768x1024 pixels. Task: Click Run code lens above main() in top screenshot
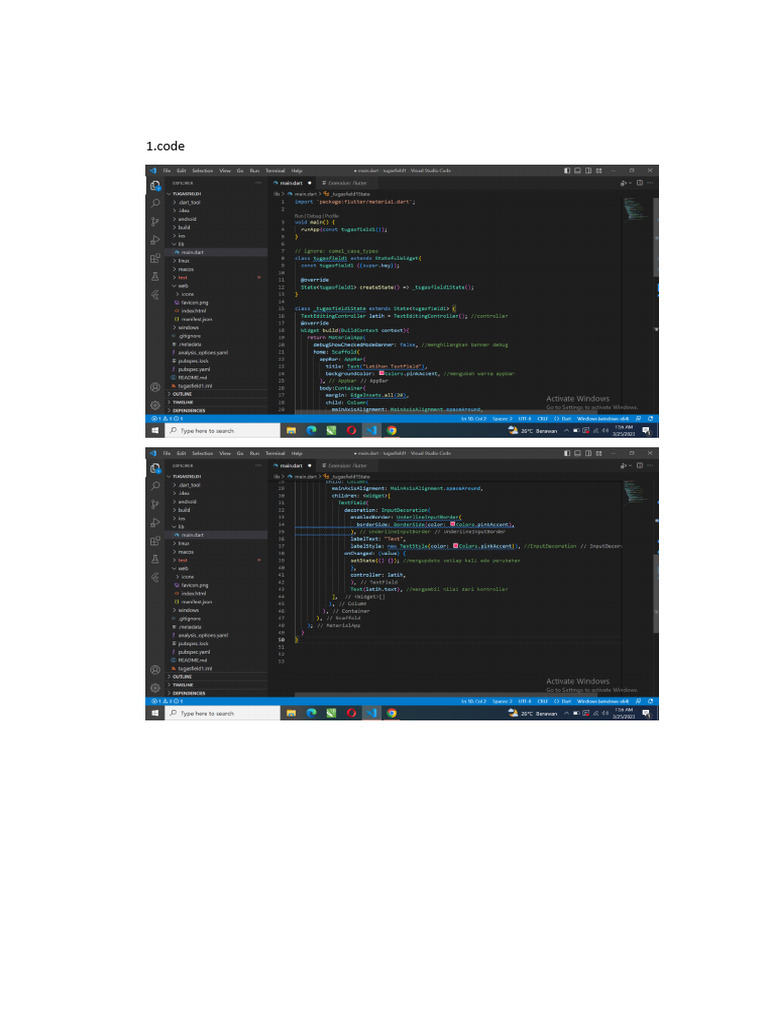click(x=299, y=216)
